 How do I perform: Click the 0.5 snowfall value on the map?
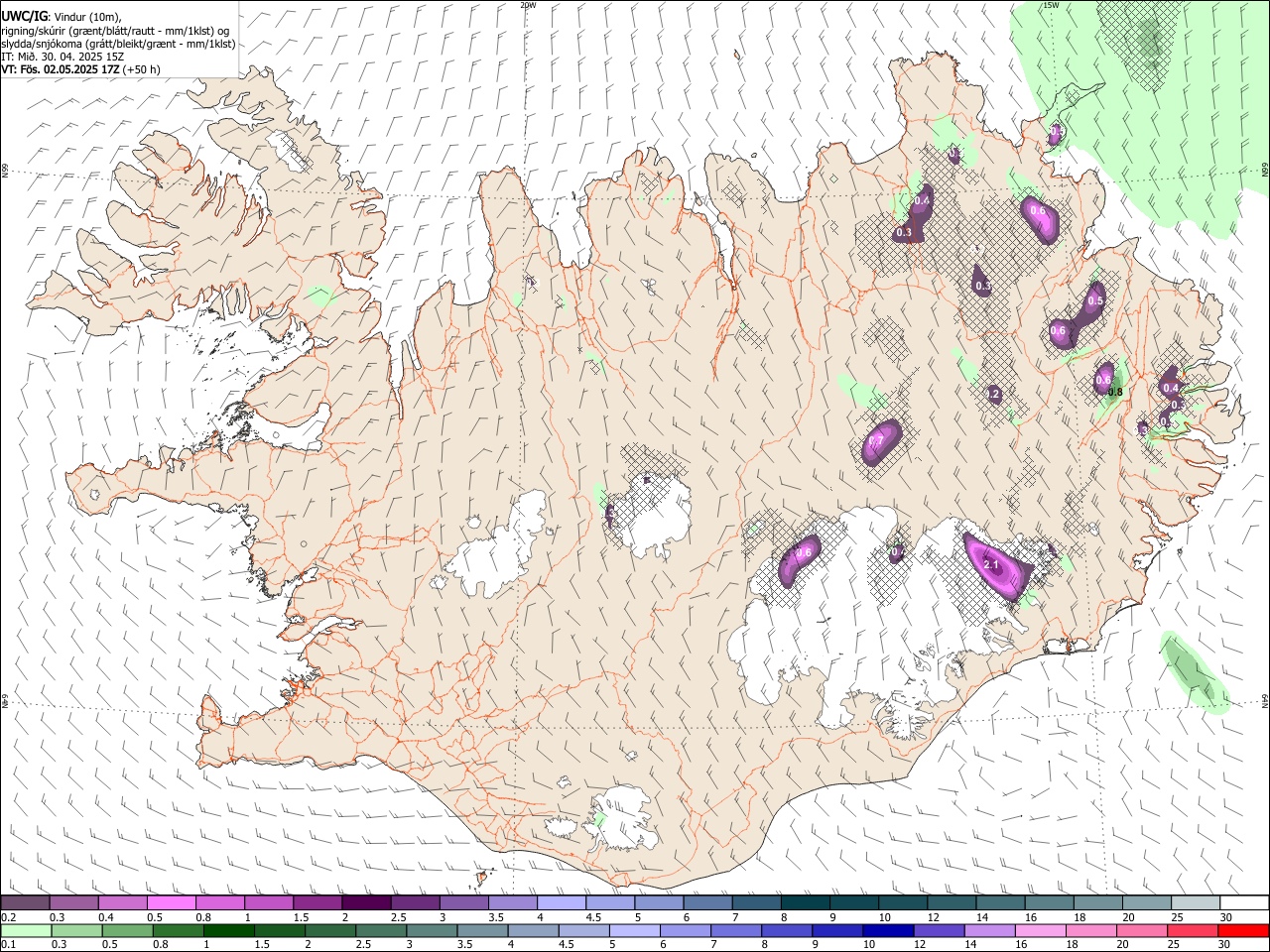point(1095,300)
